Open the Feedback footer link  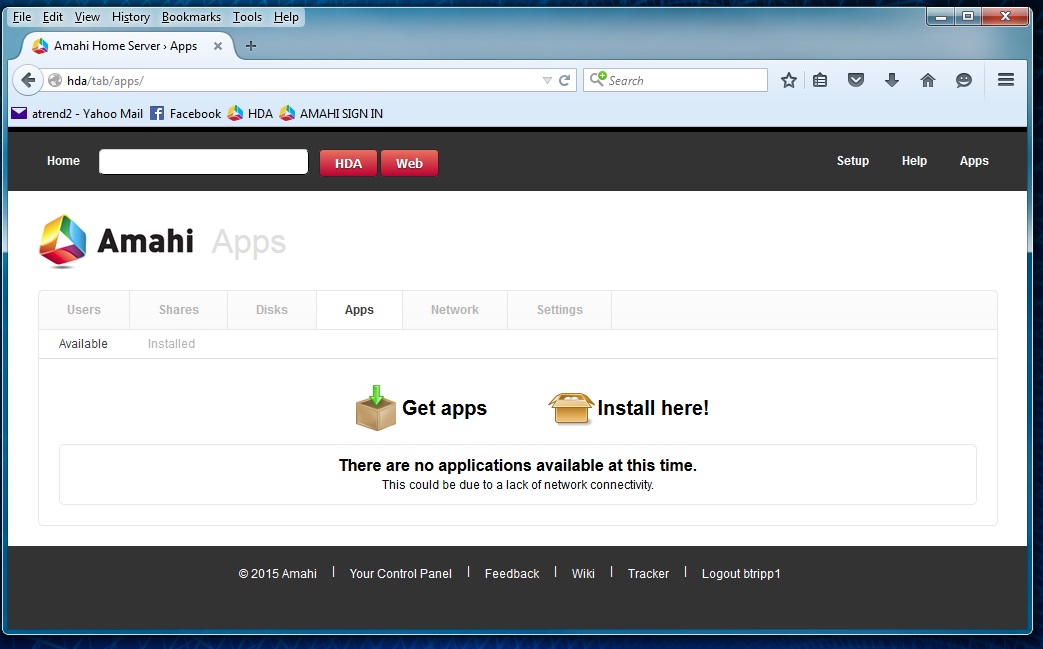pyautogui.click(x=512, y=574)
